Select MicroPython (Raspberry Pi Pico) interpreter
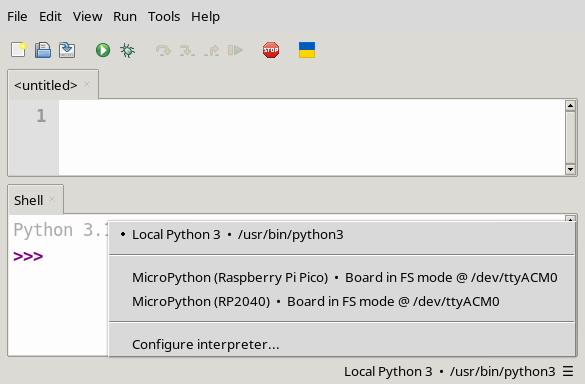Viewport: 585px width, 384px height. click(342, 278)
